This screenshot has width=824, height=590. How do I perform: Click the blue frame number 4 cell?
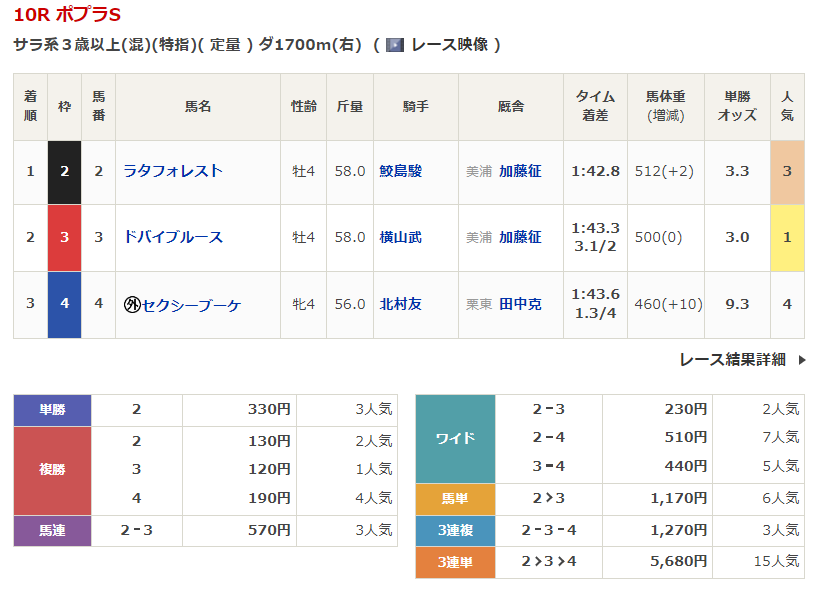[64, 304]
